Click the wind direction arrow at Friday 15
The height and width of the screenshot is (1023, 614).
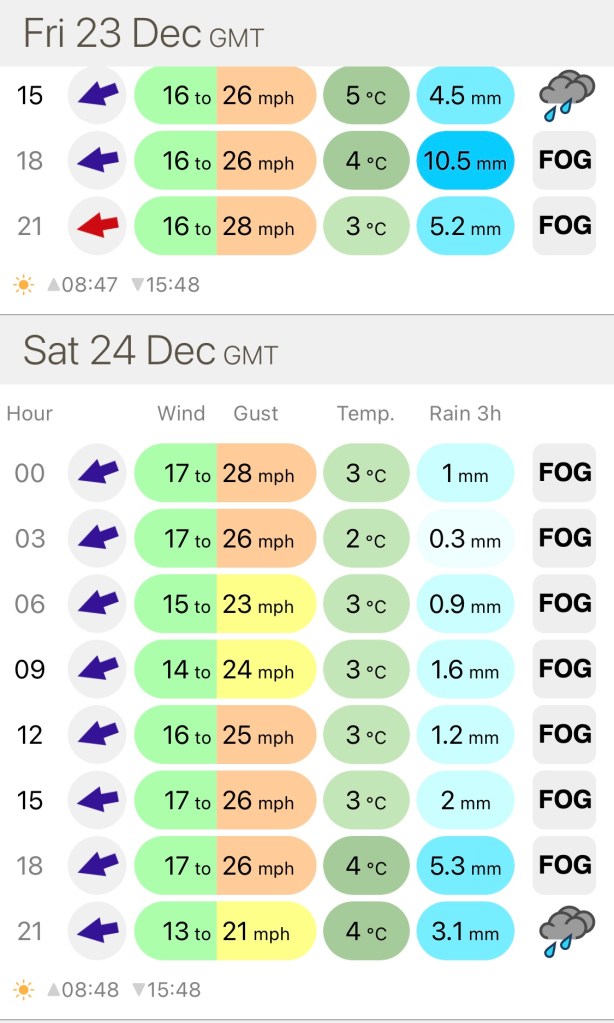click(x=97, y=95)
